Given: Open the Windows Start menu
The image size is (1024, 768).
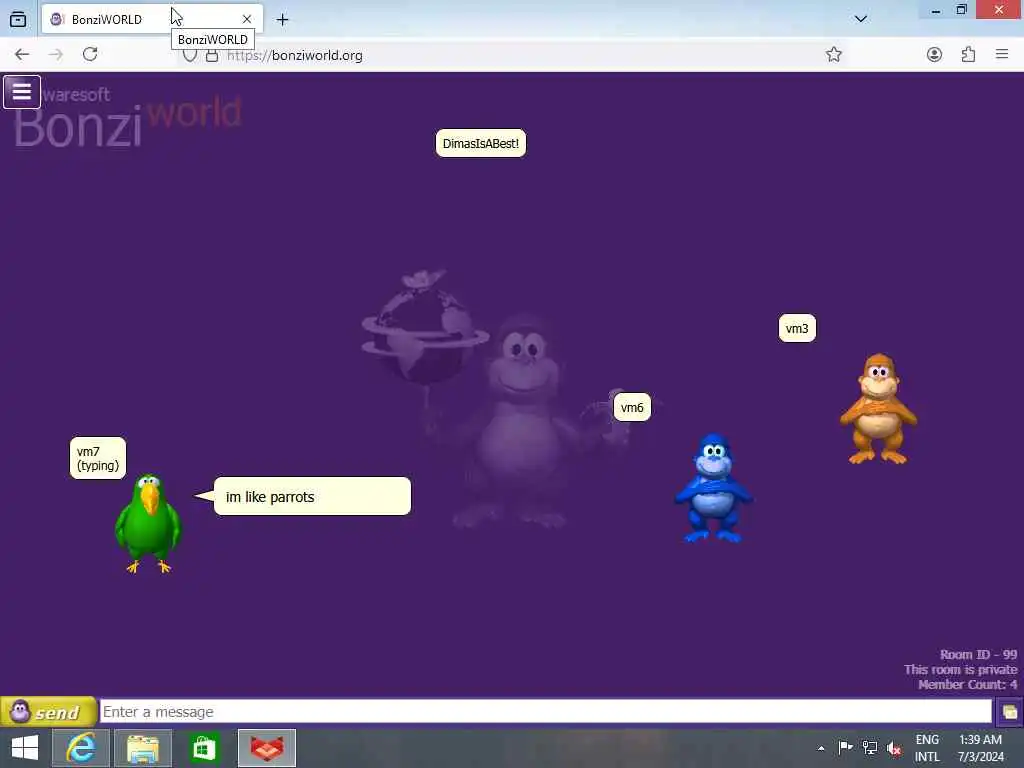Looking at the screenshot, I should 25,748.
